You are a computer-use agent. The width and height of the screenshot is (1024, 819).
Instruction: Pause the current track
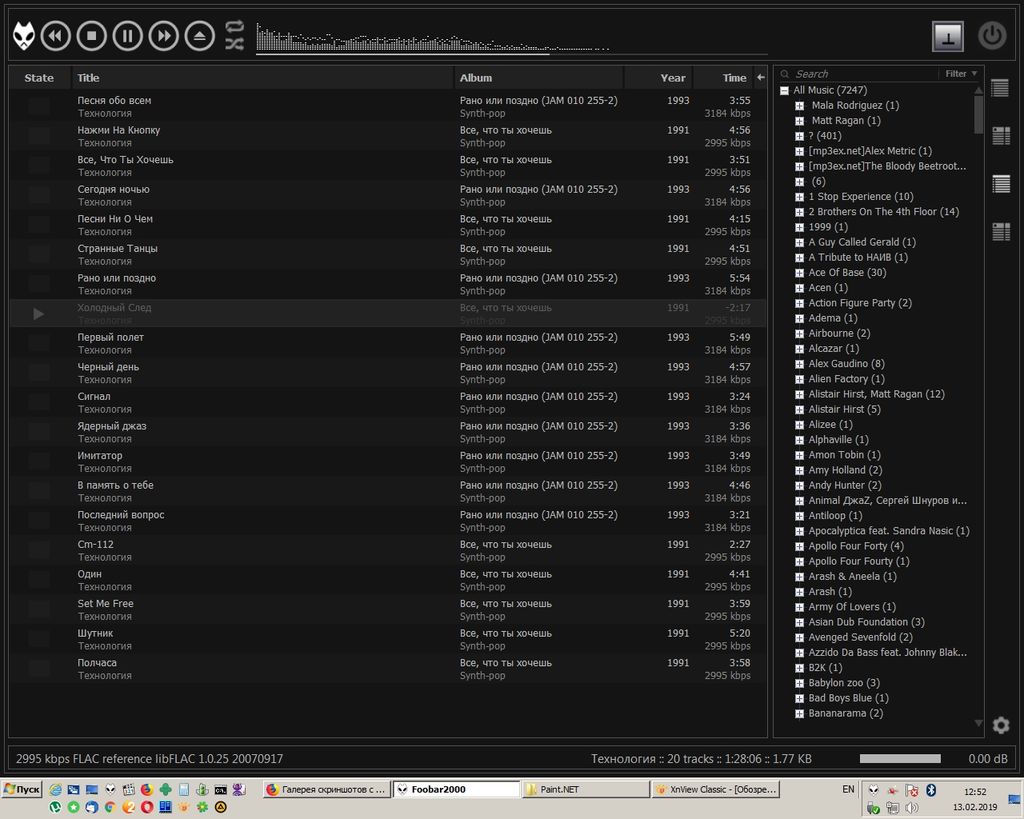[x=128, y=37]
